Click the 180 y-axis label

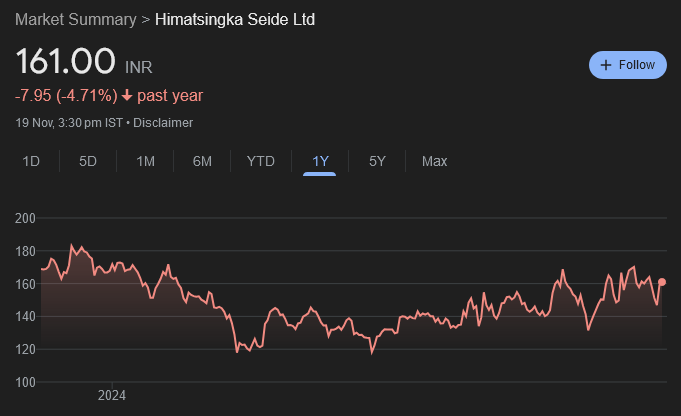click(25, 251)
